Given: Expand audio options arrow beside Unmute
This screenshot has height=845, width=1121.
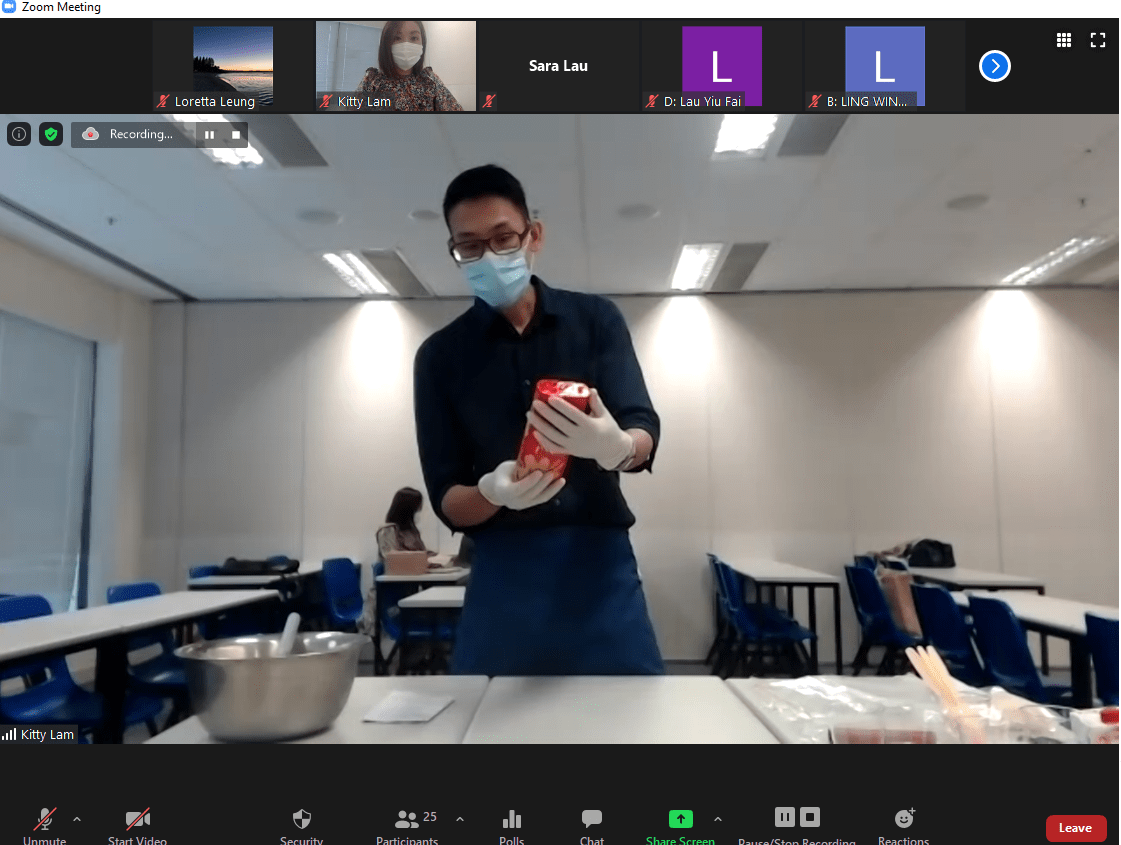Looking at the screenshot, I should [77, 819].
